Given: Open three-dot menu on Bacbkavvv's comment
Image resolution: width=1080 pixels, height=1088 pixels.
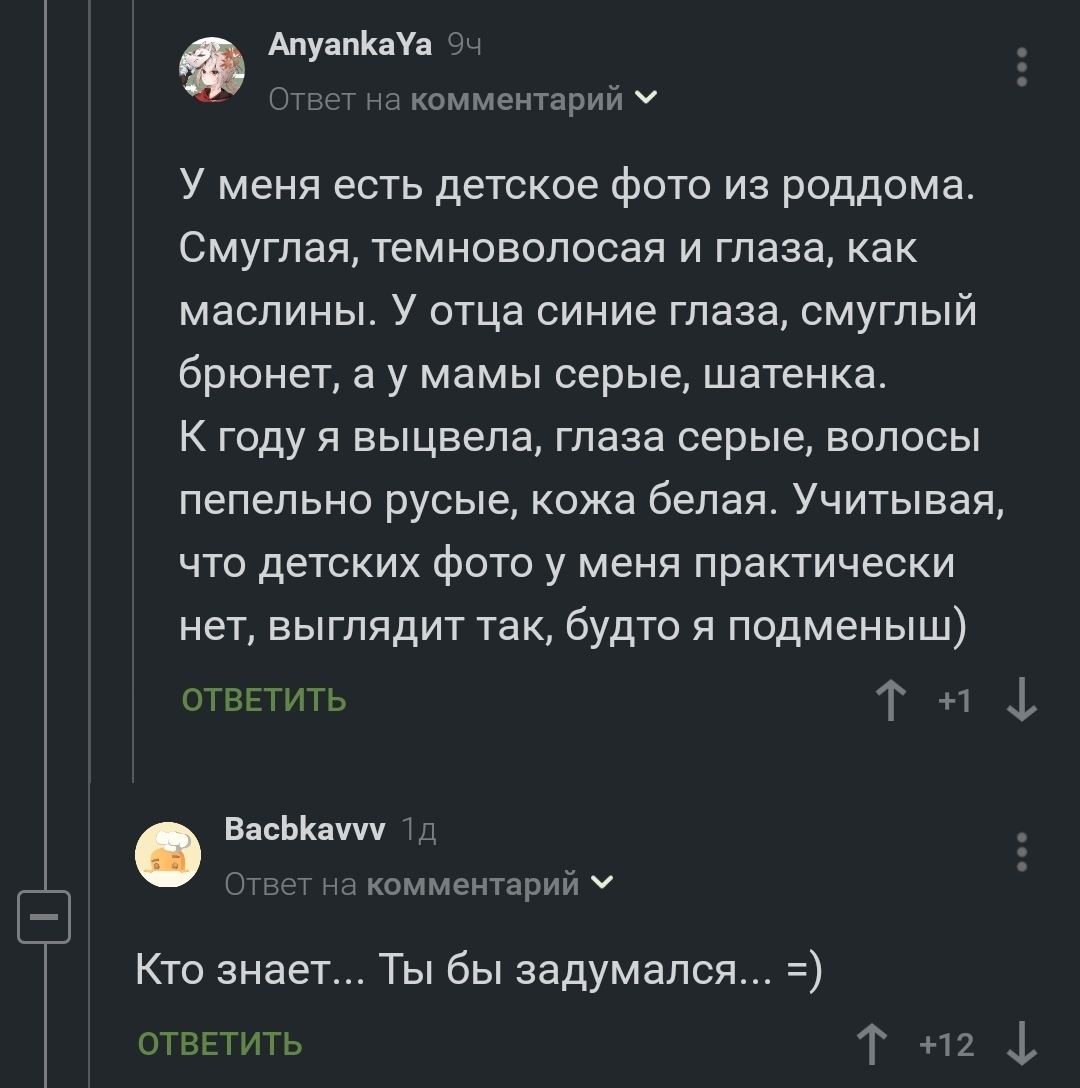Looking at the screenshot, I should pos(1021,853).
